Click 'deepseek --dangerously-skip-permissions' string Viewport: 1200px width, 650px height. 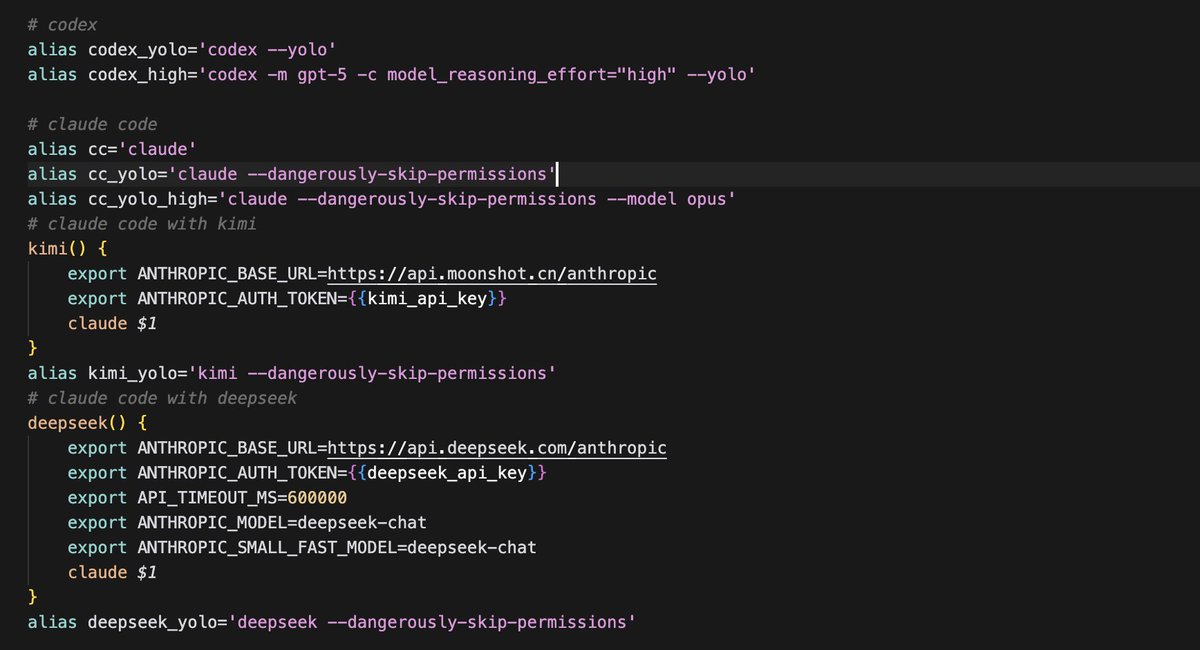(x=432, y=622)
